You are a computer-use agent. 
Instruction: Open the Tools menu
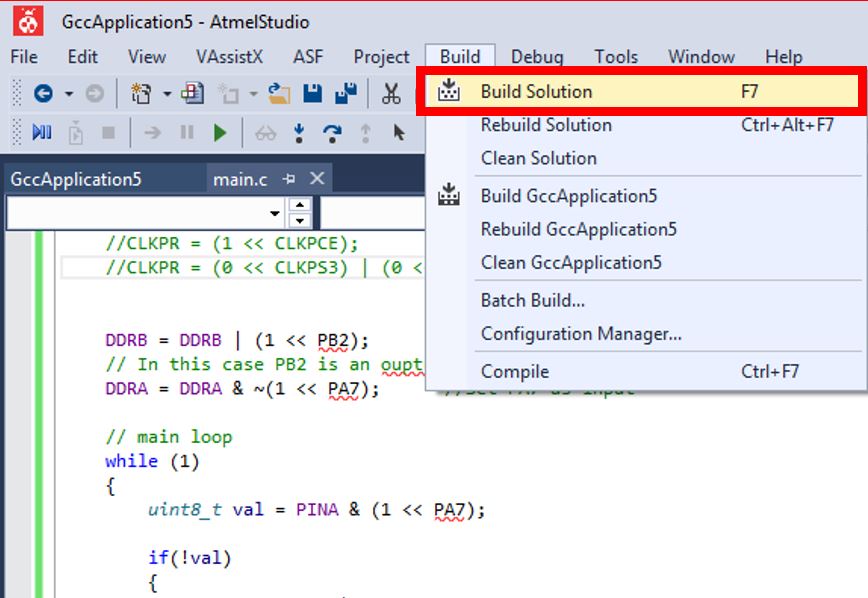[616, 56]
